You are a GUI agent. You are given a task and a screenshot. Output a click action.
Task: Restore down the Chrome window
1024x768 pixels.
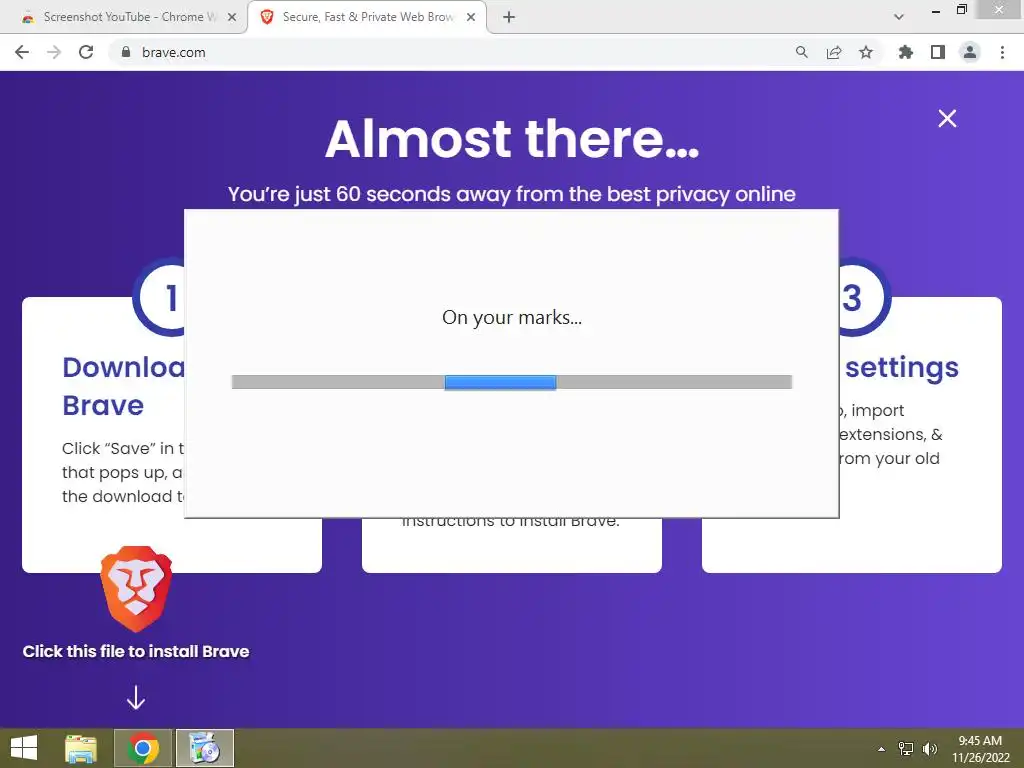[961, 10]
